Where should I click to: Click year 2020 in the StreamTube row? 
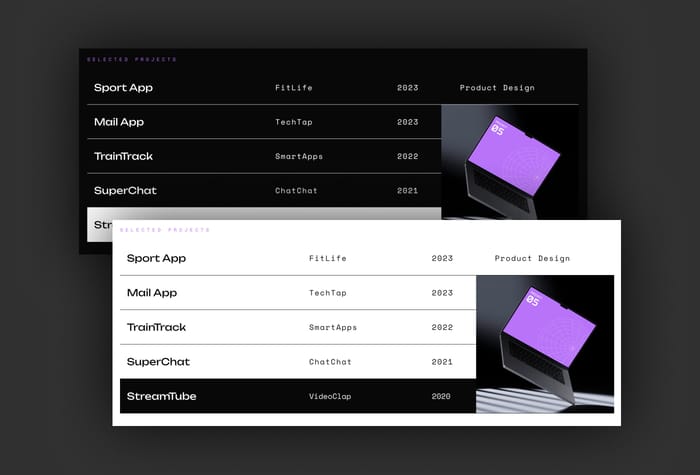point(441,396)
